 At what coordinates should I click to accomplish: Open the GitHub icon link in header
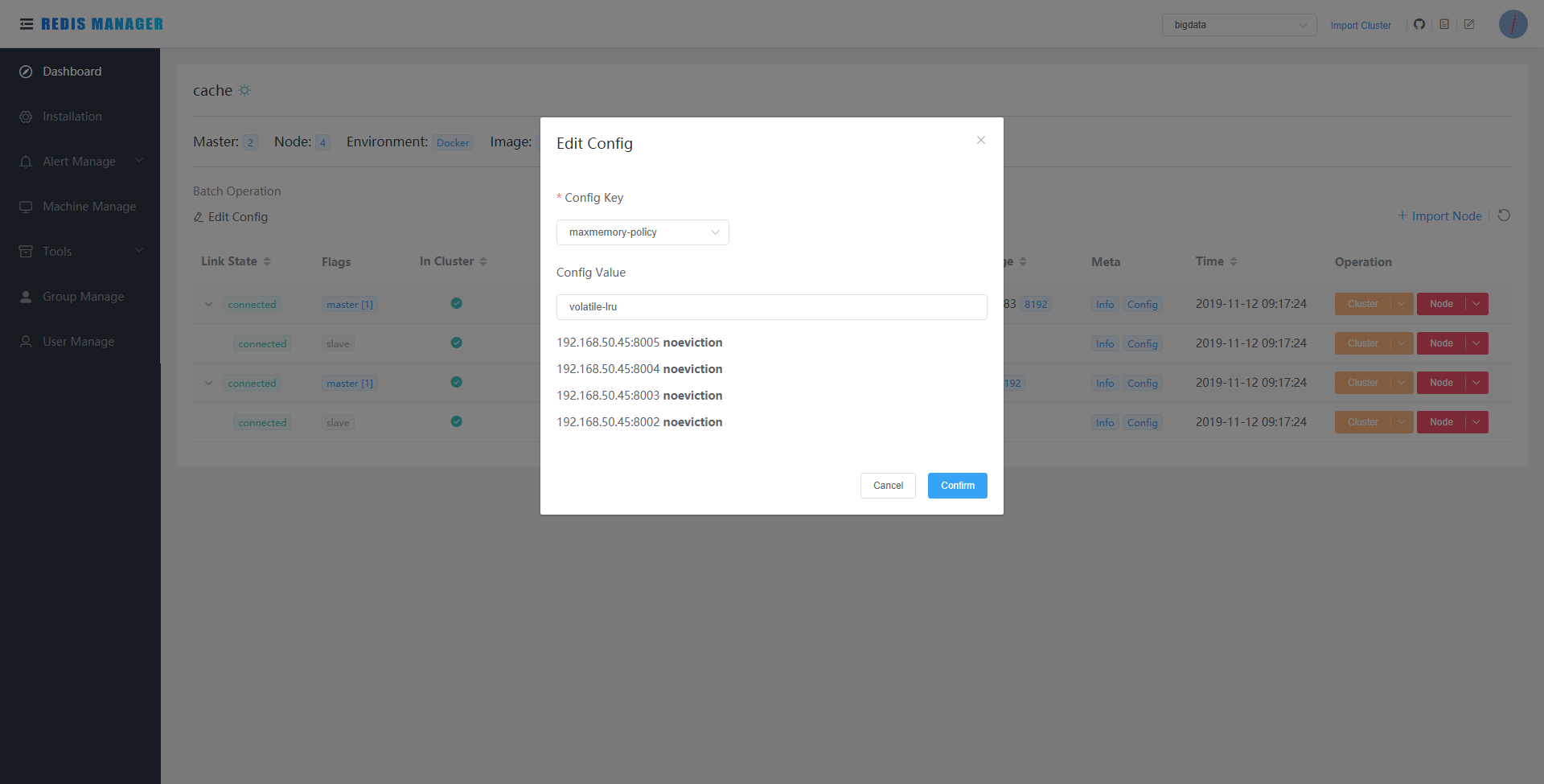point(1419,24)
